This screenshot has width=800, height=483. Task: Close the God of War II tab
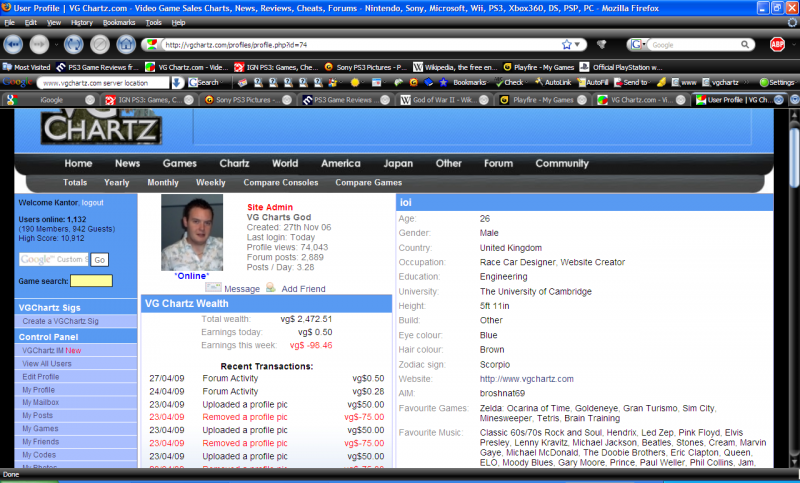[x=484, y=100]
